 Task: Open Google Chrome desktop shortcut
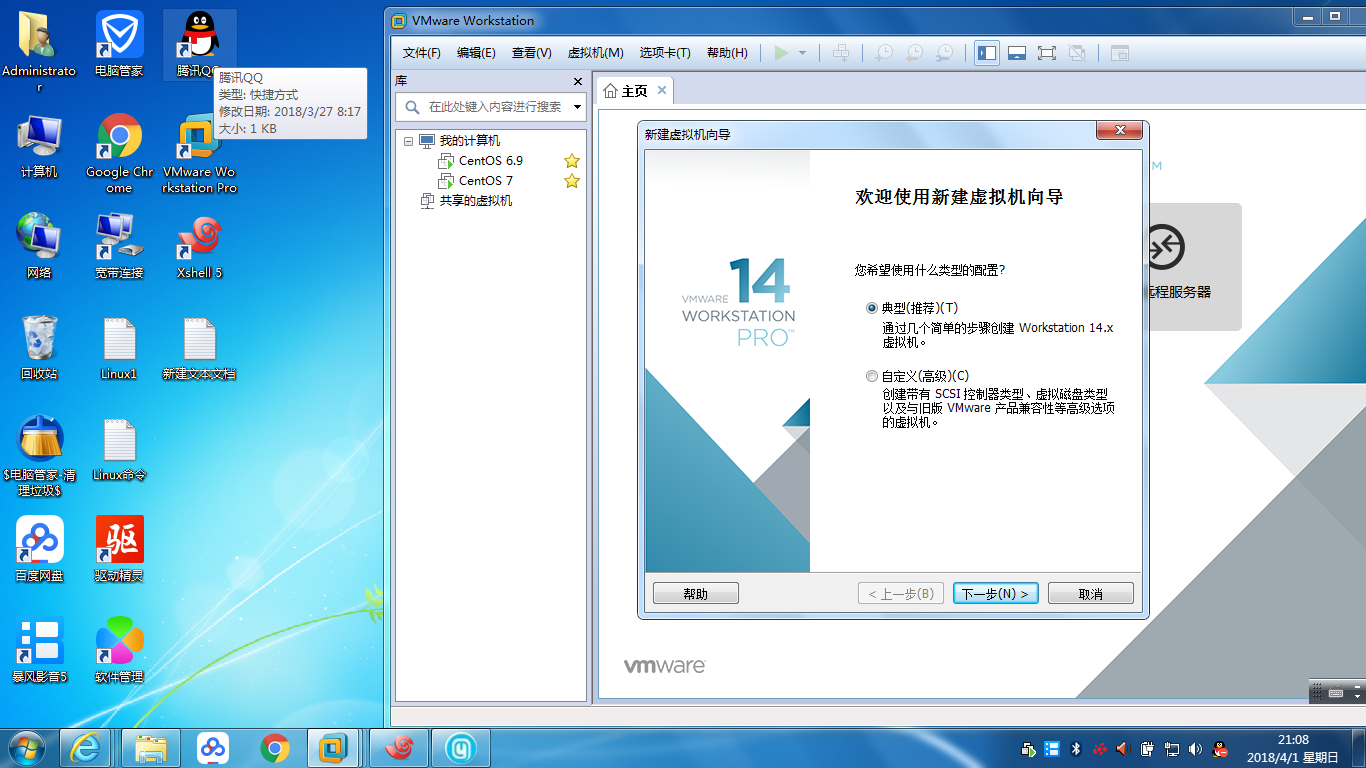[119, 153]
